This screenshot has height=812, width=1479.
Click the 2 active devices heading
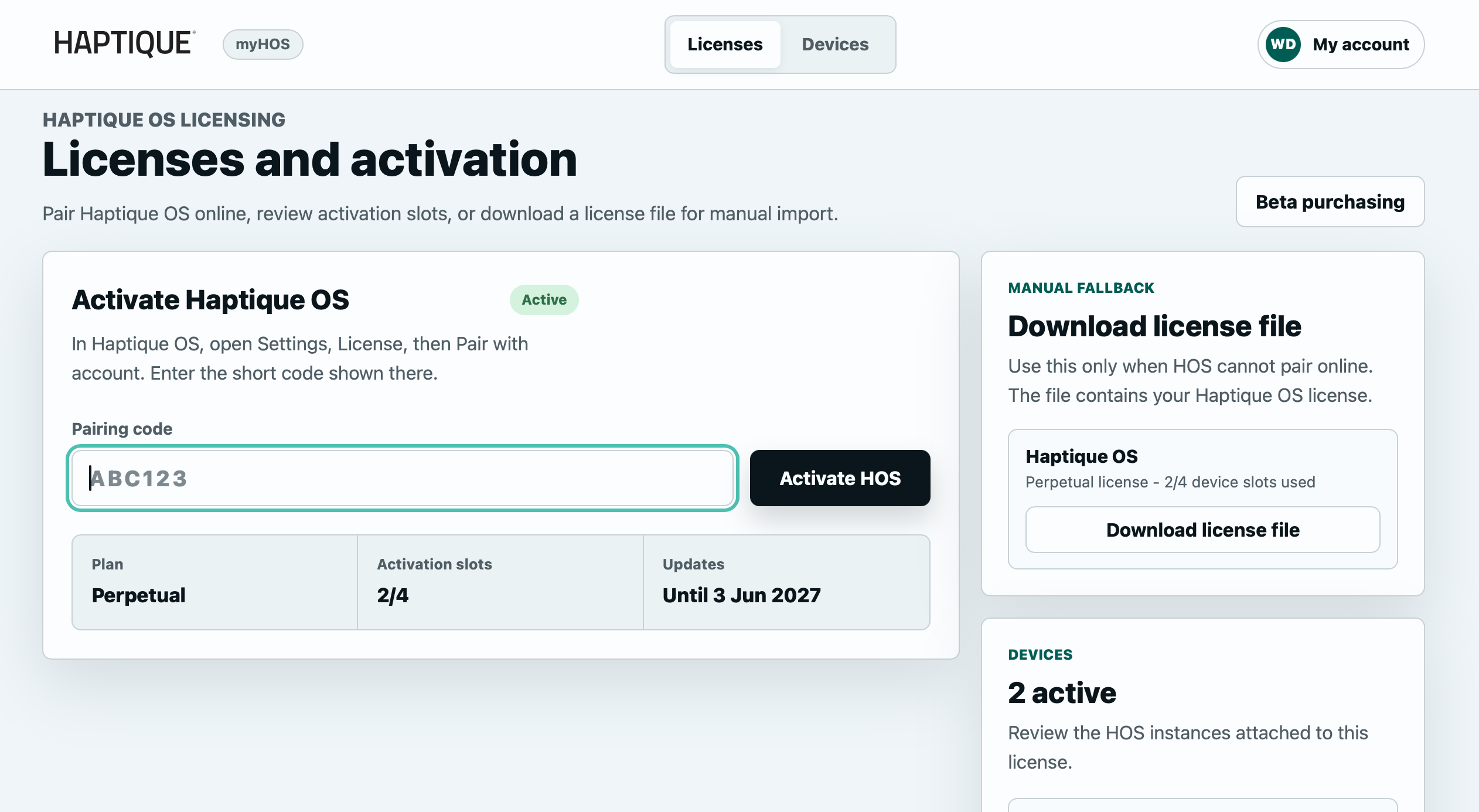(x=1062, y=693)
